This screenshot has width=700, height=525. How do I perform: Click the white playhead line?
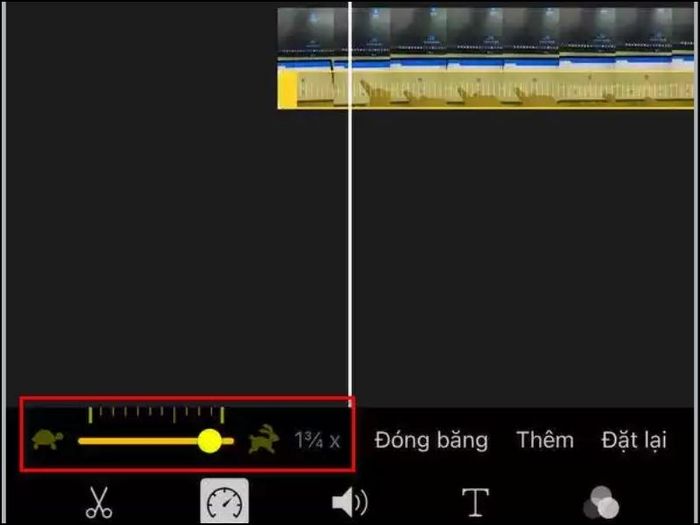(350, 203)
